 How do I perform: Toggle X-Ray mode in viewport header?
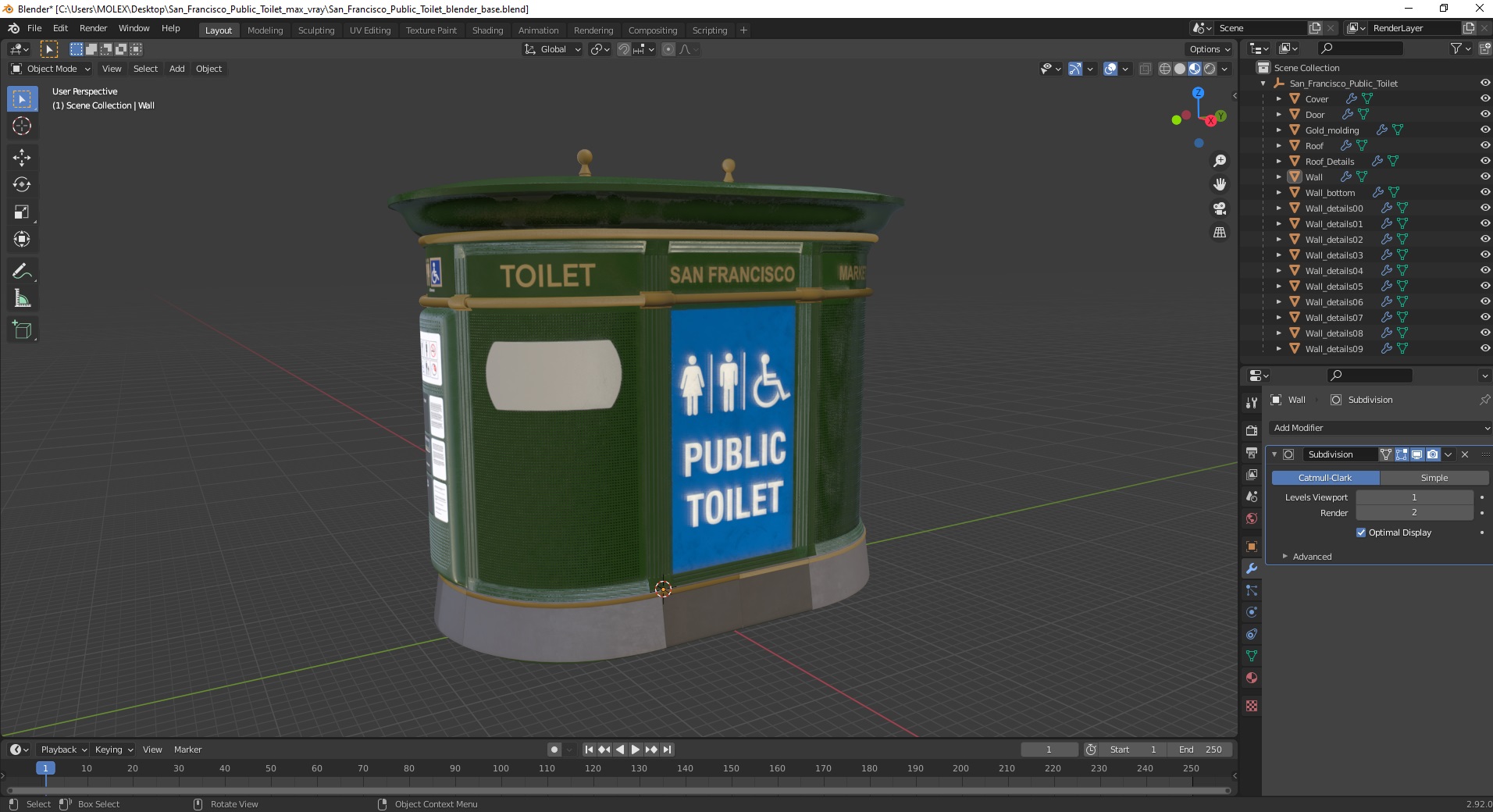tap(1146, 69)
